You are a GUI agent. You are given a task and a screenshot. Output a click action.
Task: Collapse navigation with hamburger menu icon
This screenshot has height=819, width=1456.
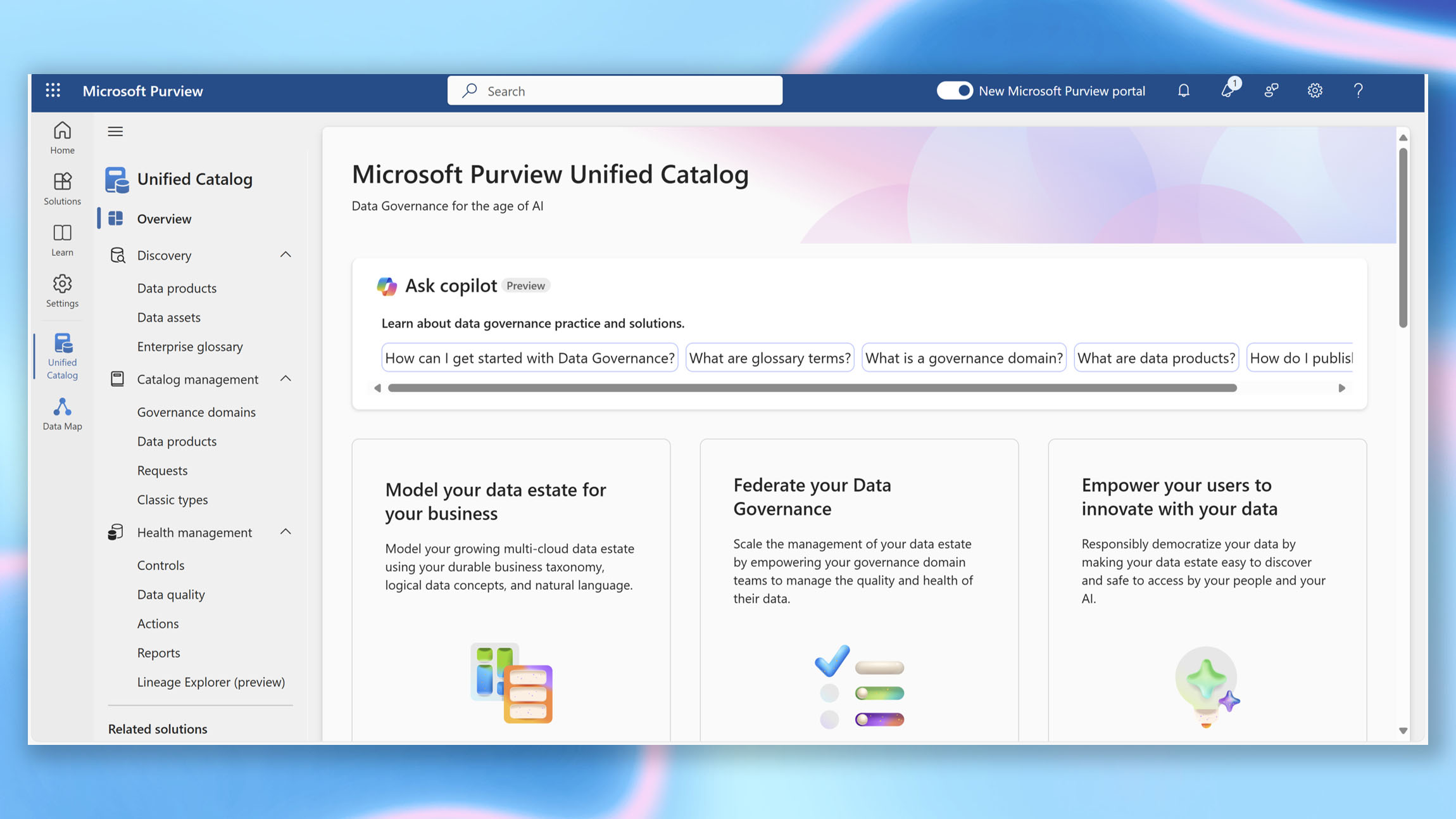point(115,131)
